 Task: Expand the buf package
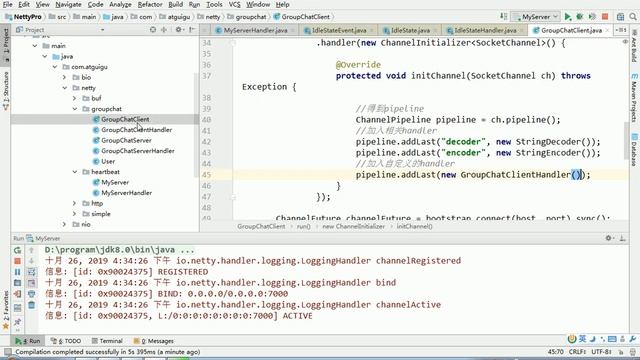click(74, 98)
